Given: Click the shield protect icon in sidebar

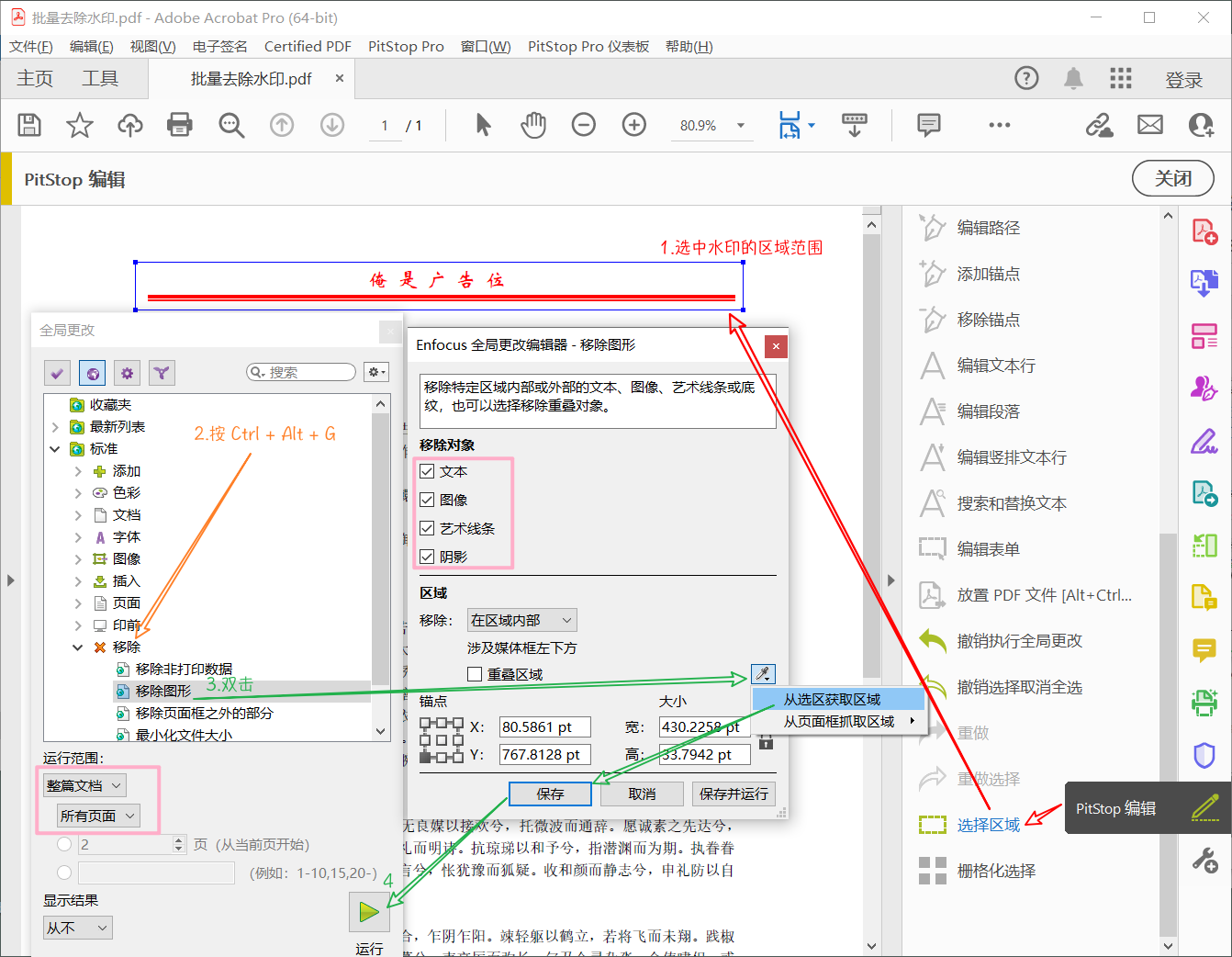Looking at the screenshot, I should [x=1204, y=756].
